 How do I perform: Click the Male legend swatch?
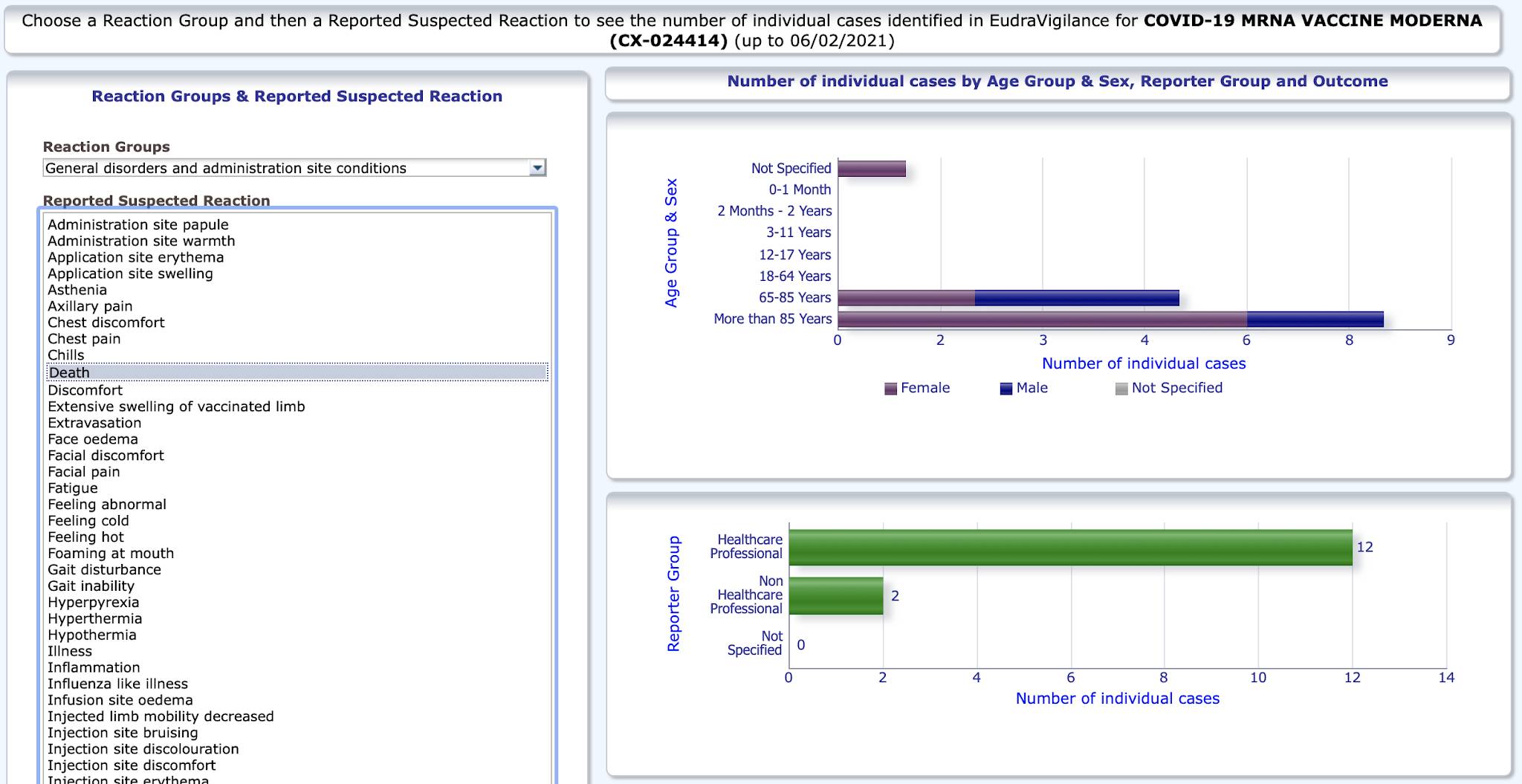[1006, 389]
